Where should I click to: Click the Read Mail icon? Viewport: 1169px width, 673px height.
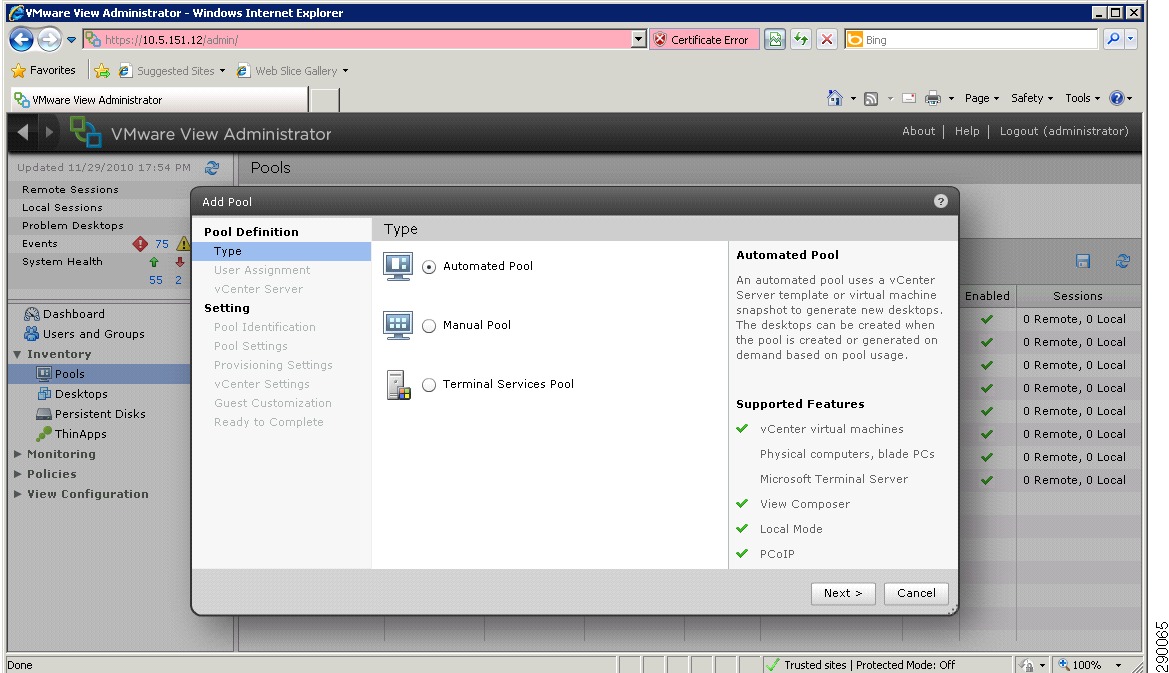[909, 98]
